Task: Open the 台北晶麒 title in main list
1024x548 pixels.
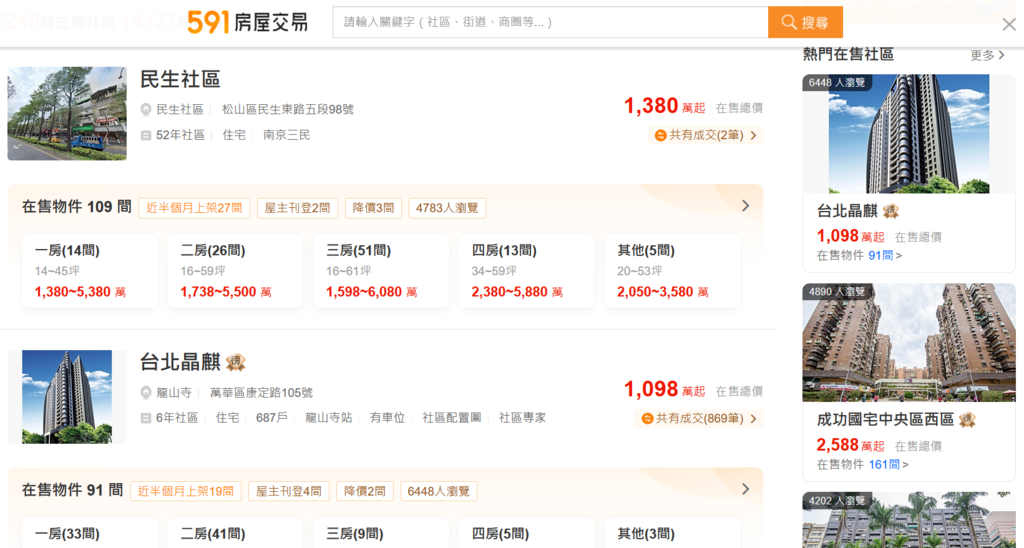Action: click(x=180, y=362)
